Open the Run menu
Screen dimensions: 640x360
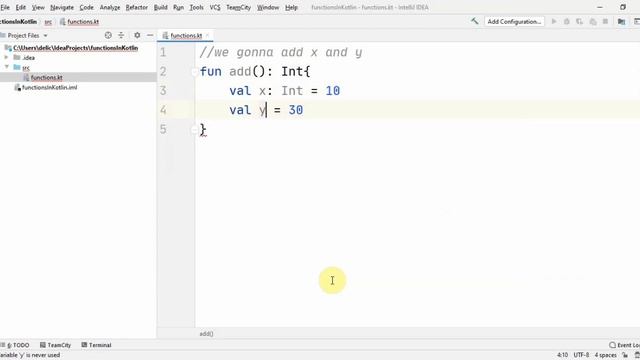point(178,7)
